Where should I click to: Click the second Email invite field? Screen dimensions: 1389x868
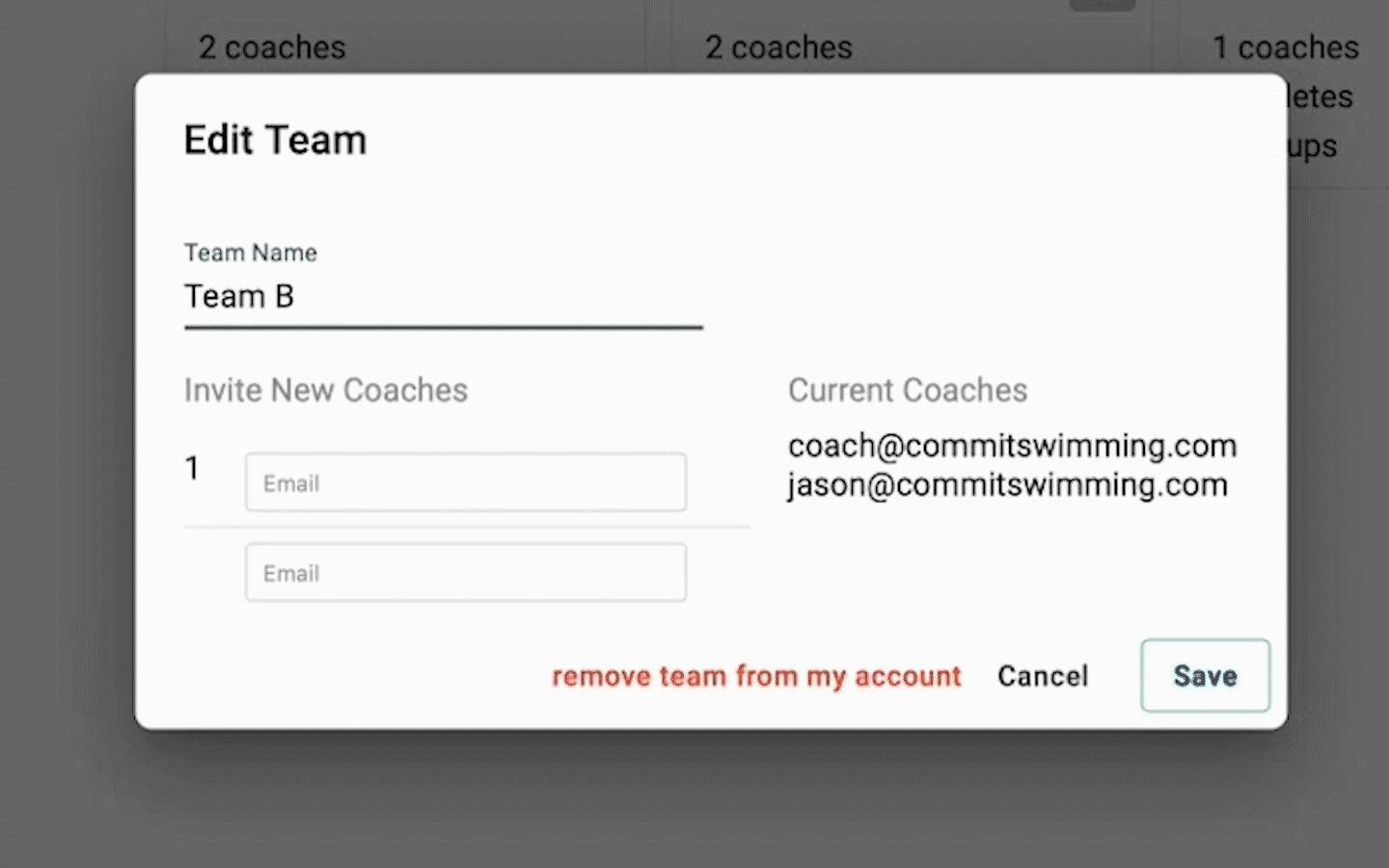click(x=466, y=573)
